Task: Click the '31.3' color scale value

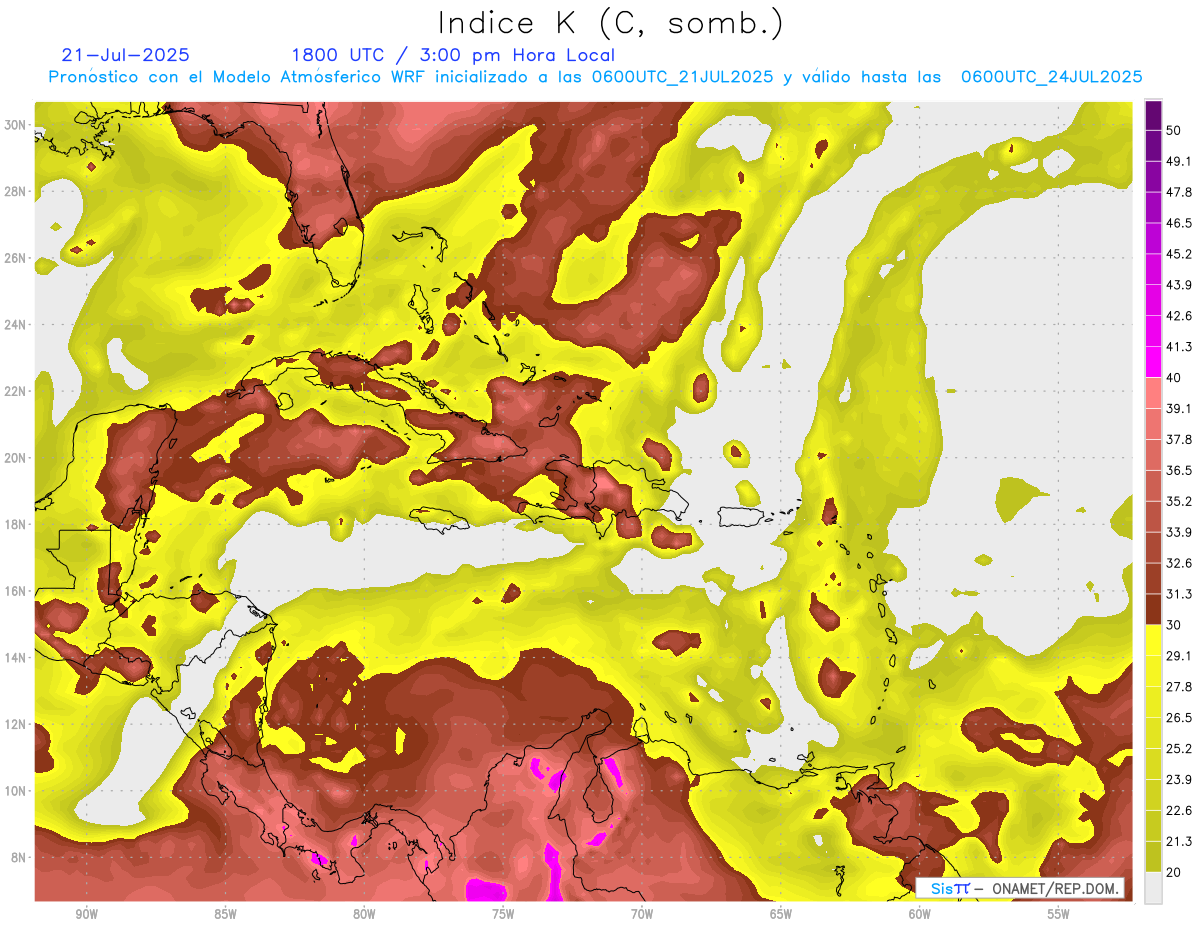Action: point(1179,594)
